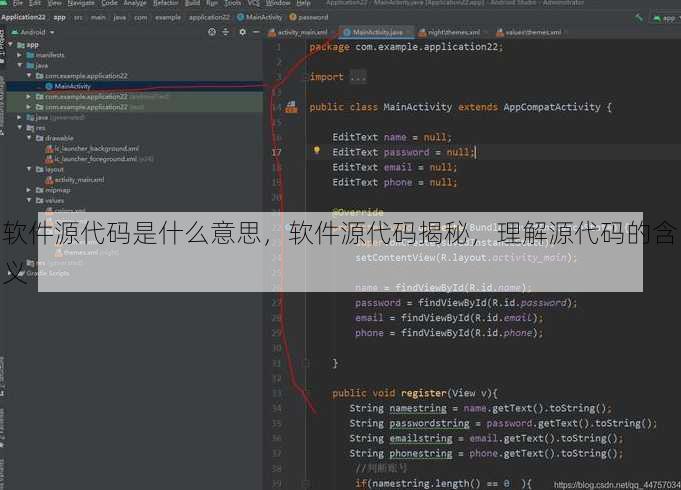
Task: Click the word 'package' on line 1
Action: tap(329, 47)
